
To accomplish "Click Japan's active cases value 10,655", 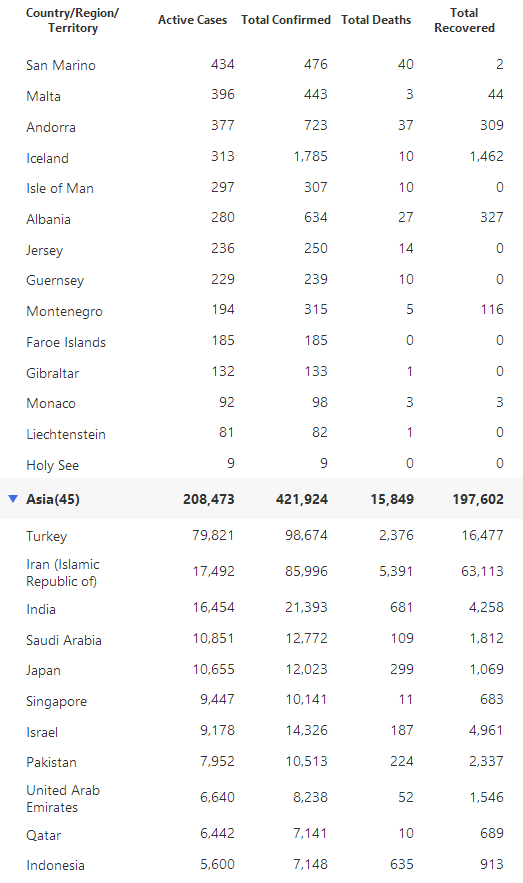I will (x=213, y=670).
